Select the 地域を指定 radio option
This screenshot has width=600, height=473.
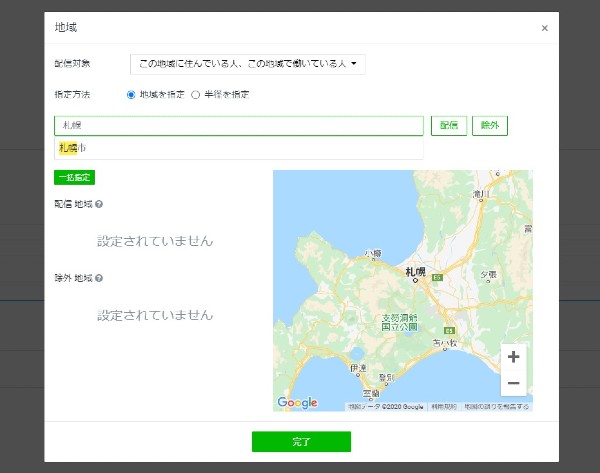131,94
